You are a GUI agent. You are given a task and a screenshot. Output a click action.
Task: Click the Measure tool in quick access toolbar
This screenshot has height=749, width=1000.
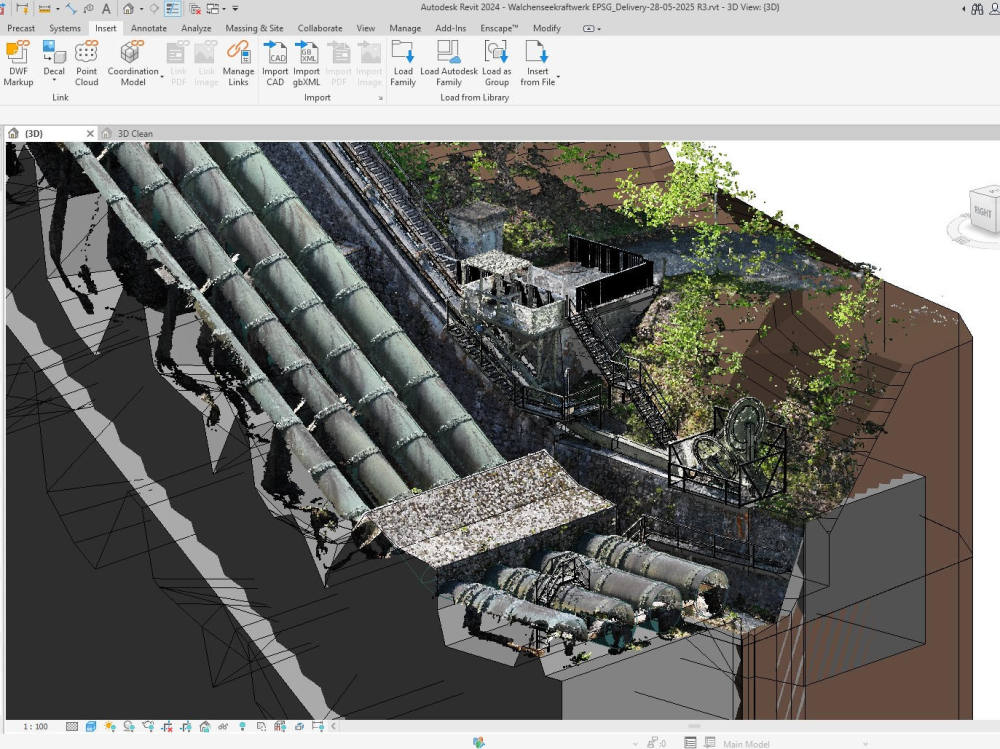coord(44,9)
